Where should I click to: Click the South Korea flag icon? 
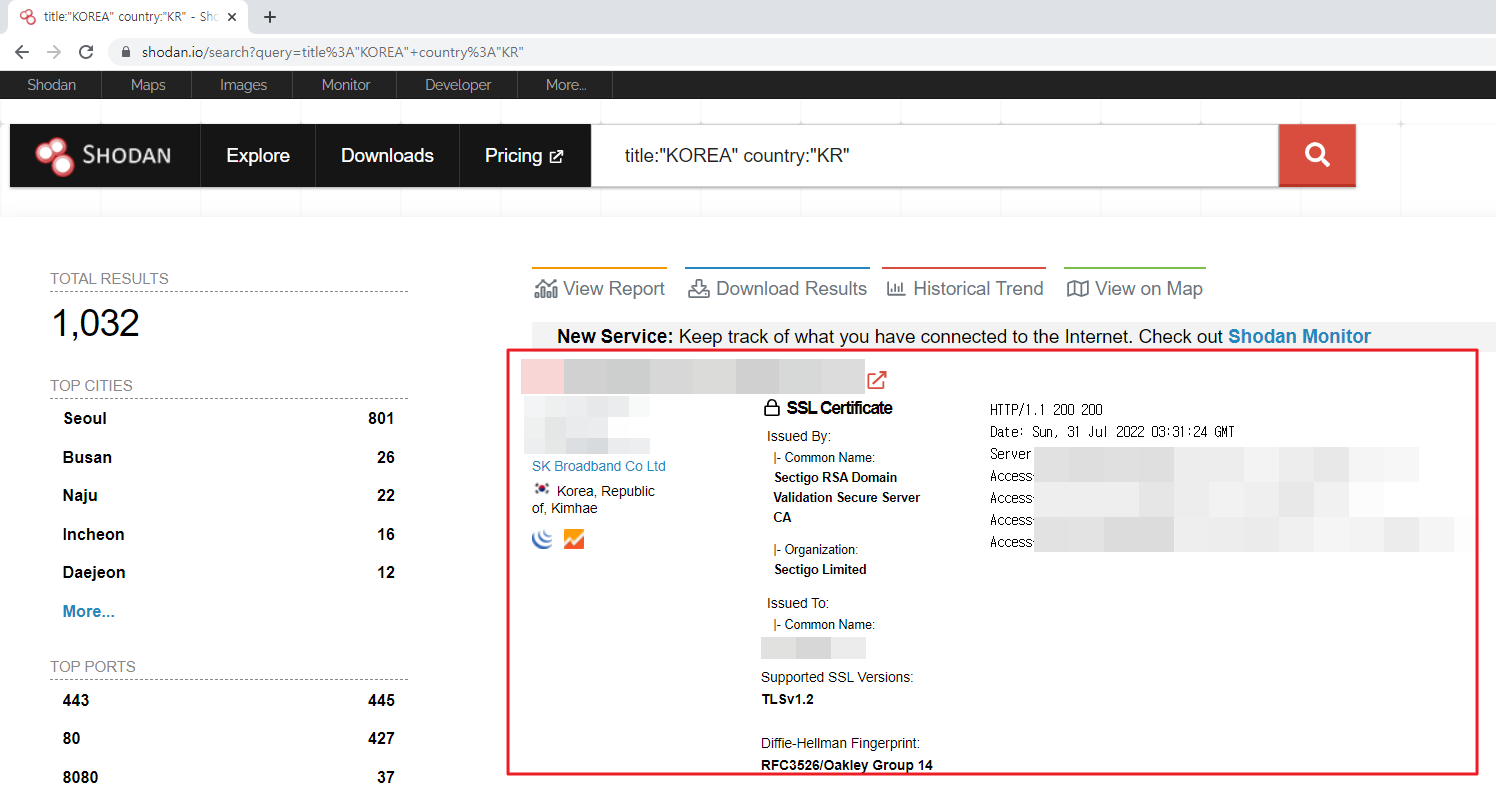(542, 489)
